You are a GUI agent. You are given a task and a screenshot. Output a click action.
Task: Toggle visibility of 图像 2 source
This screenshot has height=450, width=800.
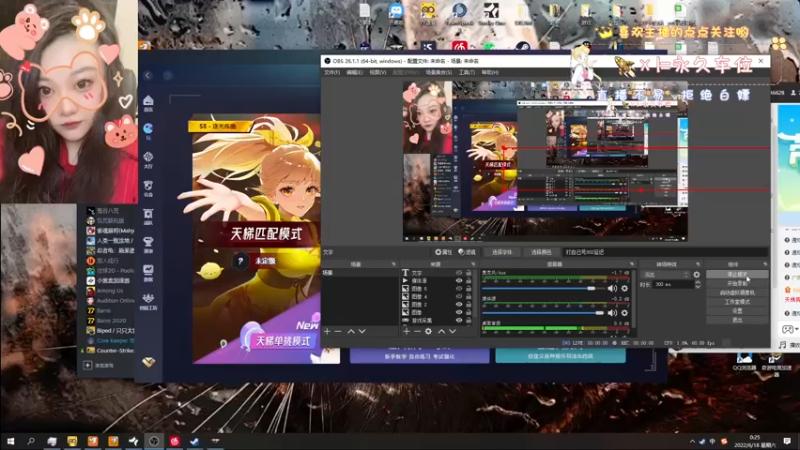[459, 305]
